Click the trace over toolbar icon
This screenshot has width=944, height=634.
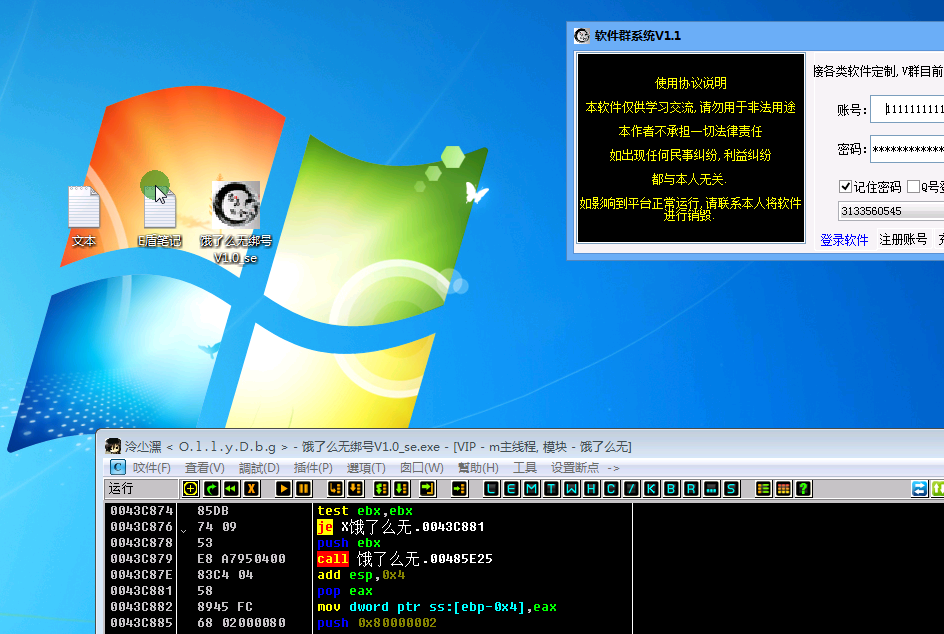coord(402,489)
